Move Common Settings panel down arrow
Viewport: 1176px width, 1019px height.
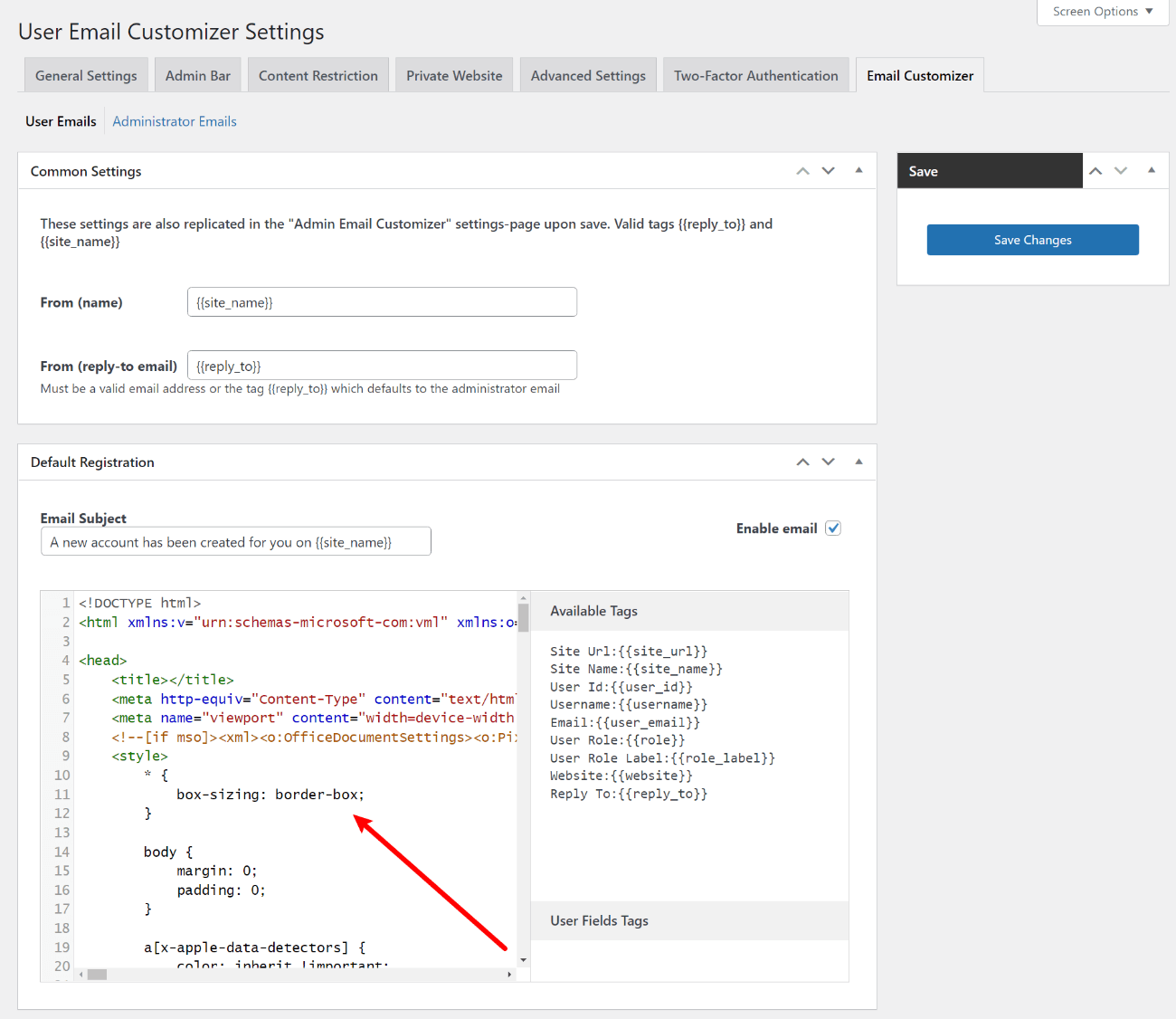click(x=828, y=171)
